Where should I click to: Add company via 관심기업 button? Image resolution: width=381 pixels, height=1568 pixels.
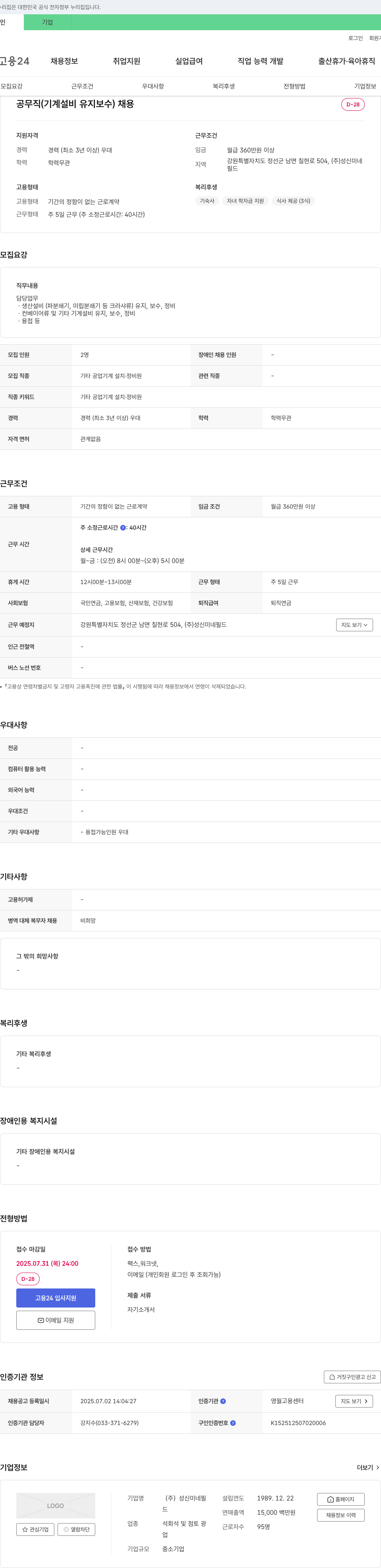coord(35,1529)
